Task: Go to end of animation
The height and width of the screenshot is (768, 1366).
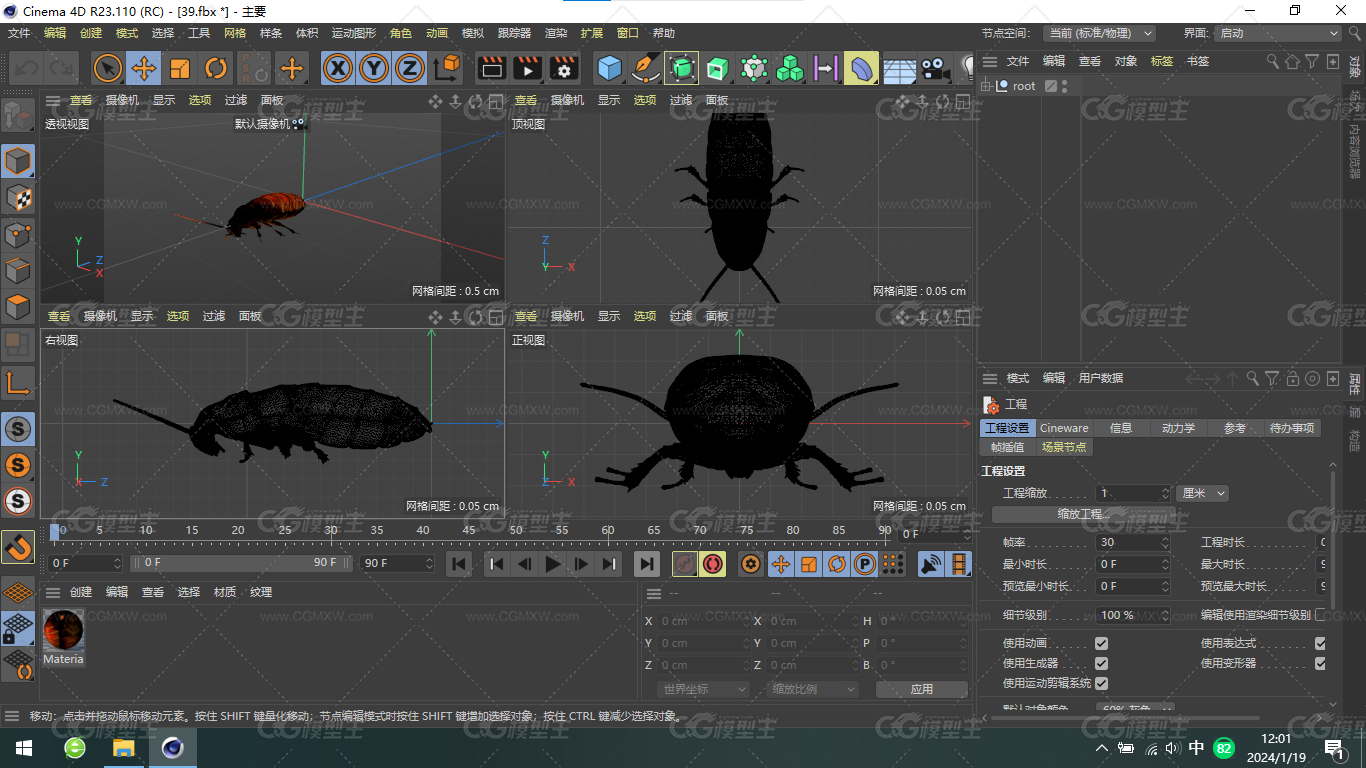Action: (647, 564)
